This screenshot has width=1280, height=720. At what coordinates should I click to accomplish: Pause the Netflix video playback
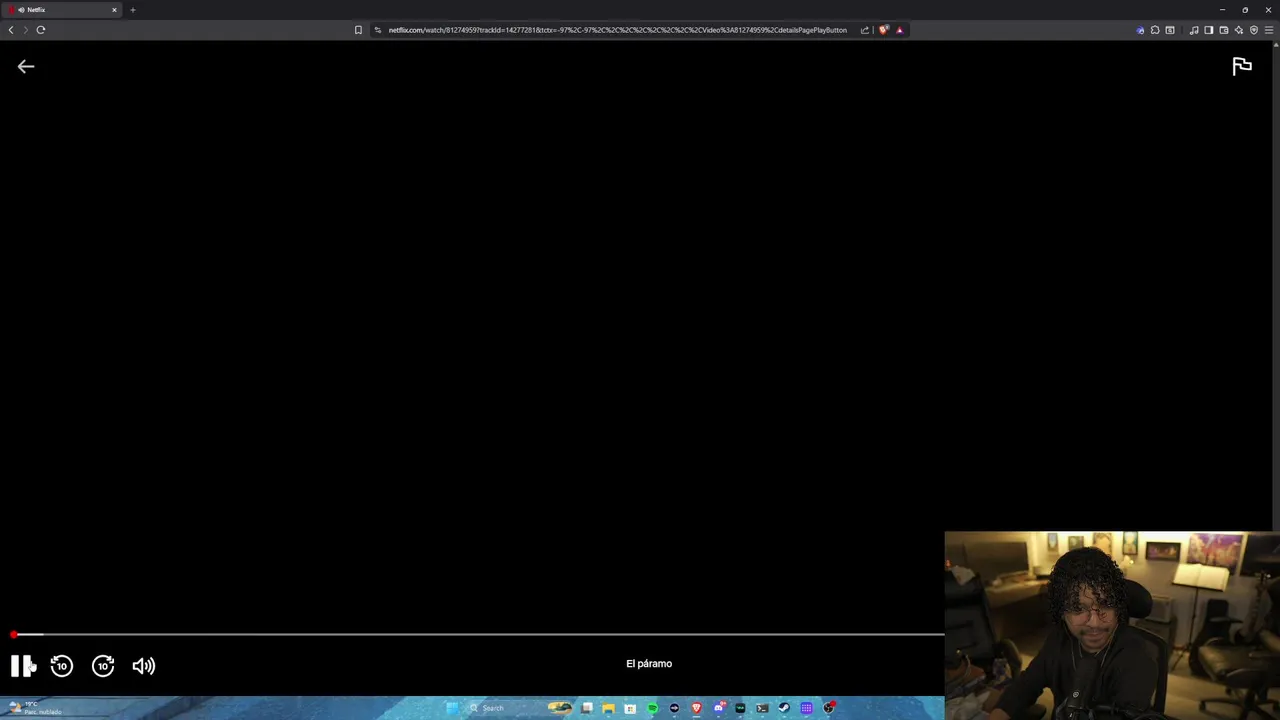click(x=22, y=666)
